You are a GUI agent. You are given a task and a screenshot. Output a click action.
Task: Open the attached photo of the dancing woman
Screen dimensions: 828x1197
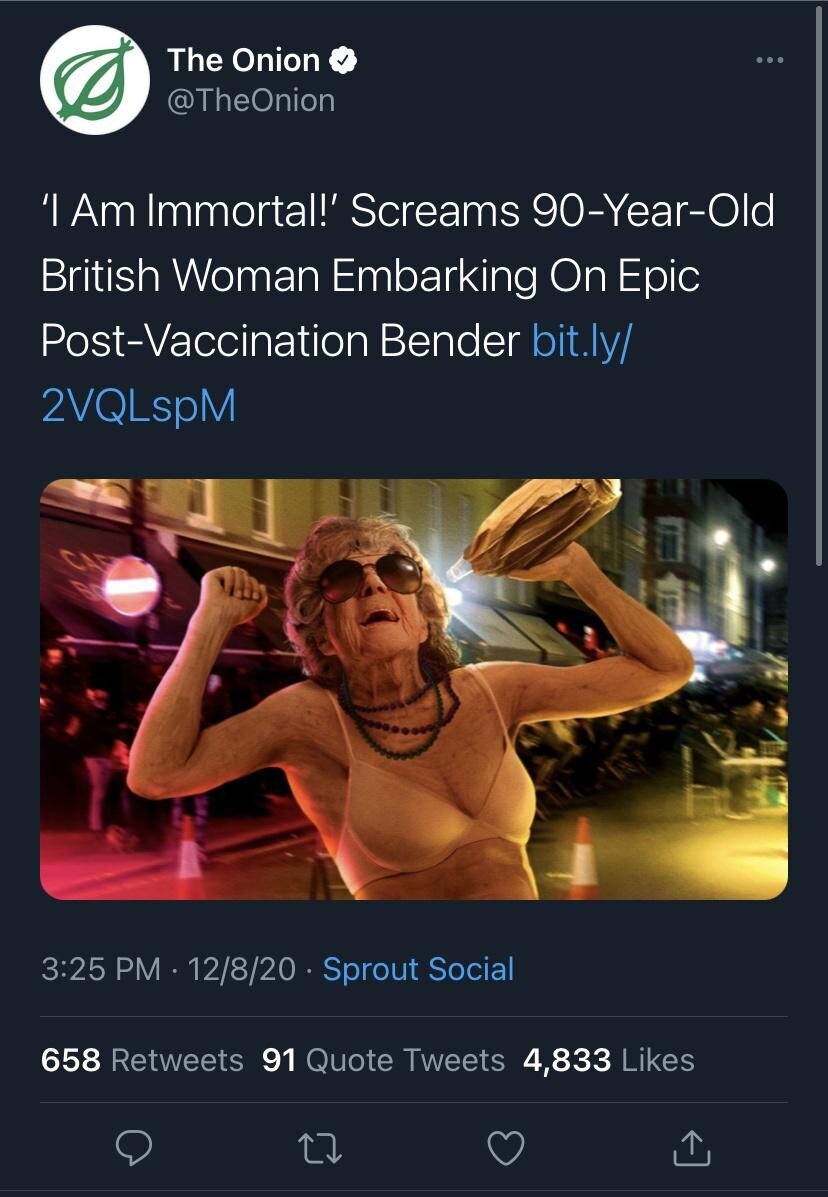pyautogui.click(x=414, y=689)
